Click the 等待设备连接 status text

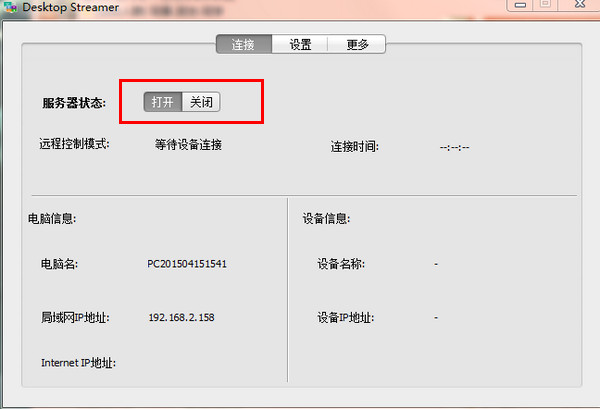188,145
